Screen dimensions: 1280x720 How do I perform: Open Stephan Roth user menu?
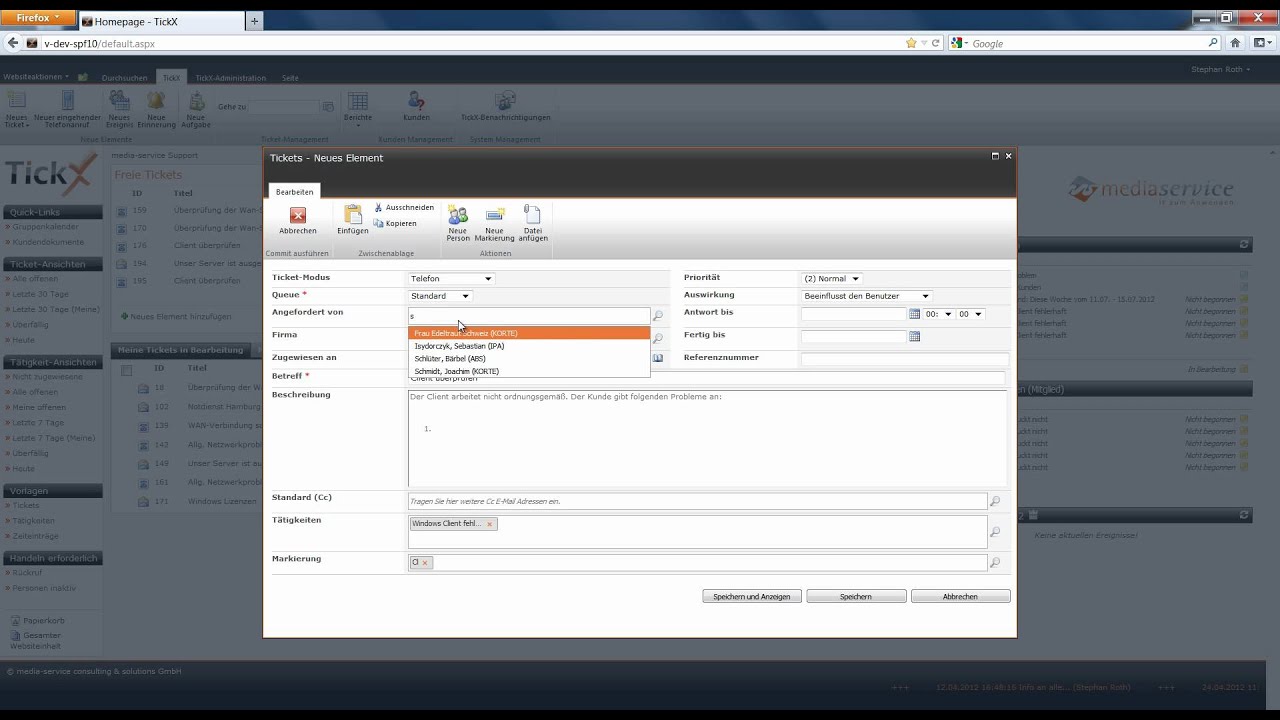[x=1219, y=70]
